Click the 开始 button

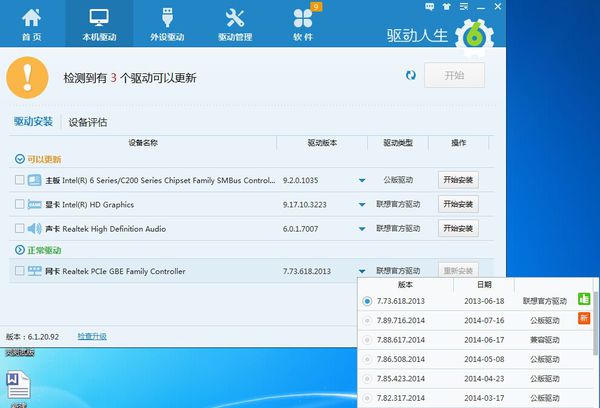(454, 75)
